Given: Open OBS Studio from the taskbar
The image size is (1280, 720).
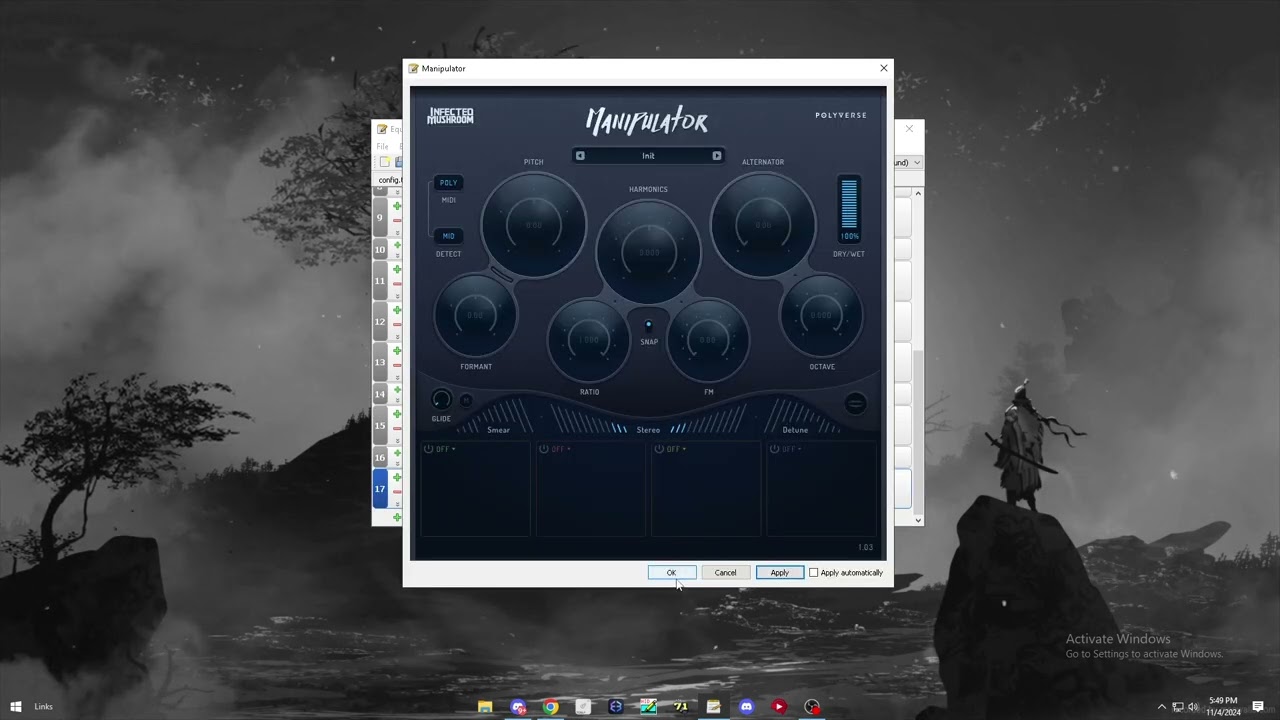Looking at the screenshot, I should (811, 707).
